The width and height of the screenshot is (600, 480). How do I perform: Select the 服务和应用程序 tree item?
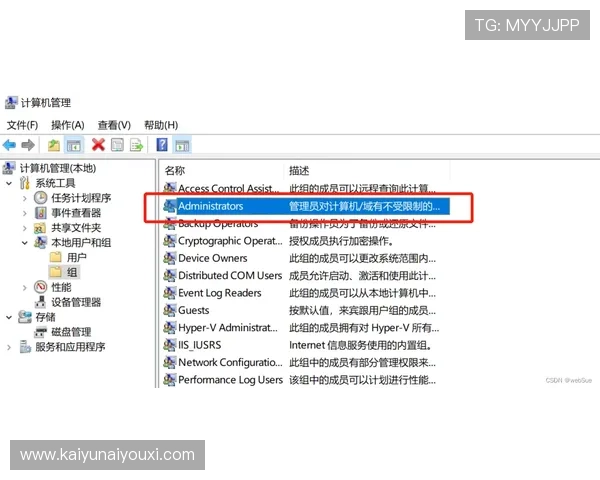coord(70,347)
